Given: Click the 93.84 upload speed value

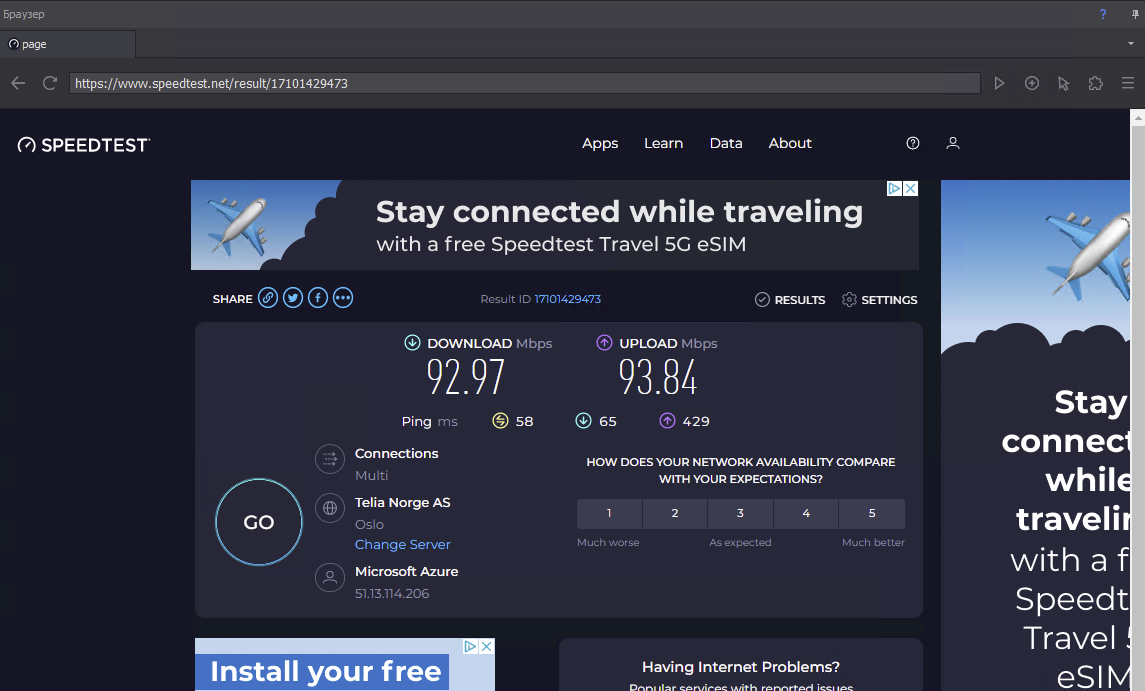Looking at the screenshot, I should [x=658, y=378].
